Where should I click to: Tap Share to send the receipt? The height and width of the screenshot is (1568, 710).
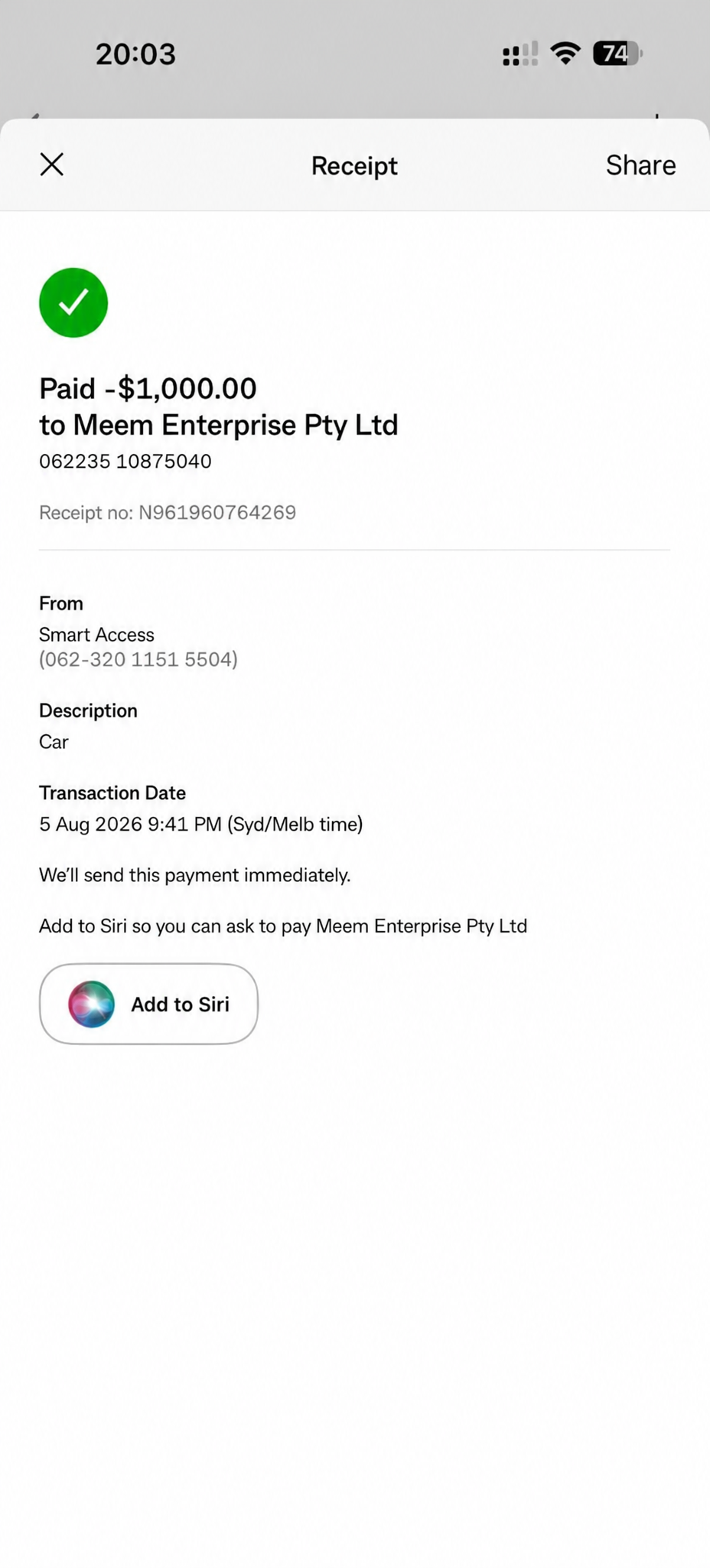pos(640,165)
